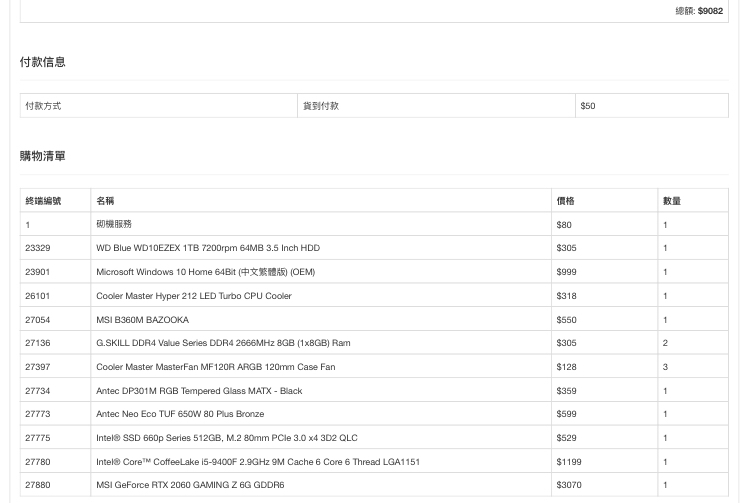Click the 價格 column header

pyautogui.click(x=605, y=201)
